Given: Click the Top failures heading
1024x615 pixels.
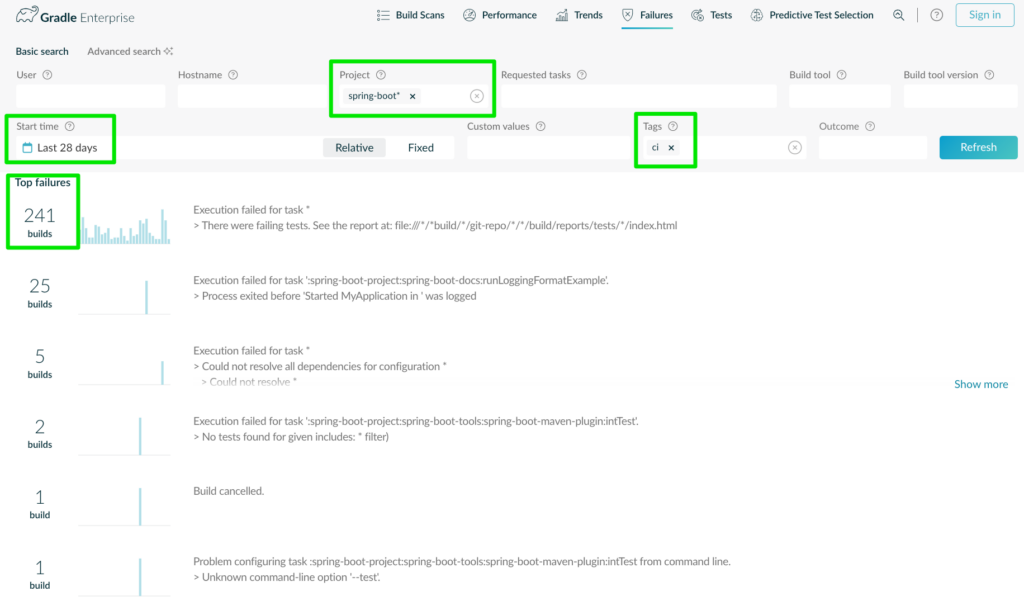Looking at the screenshot, I should [x=42, y=183].
